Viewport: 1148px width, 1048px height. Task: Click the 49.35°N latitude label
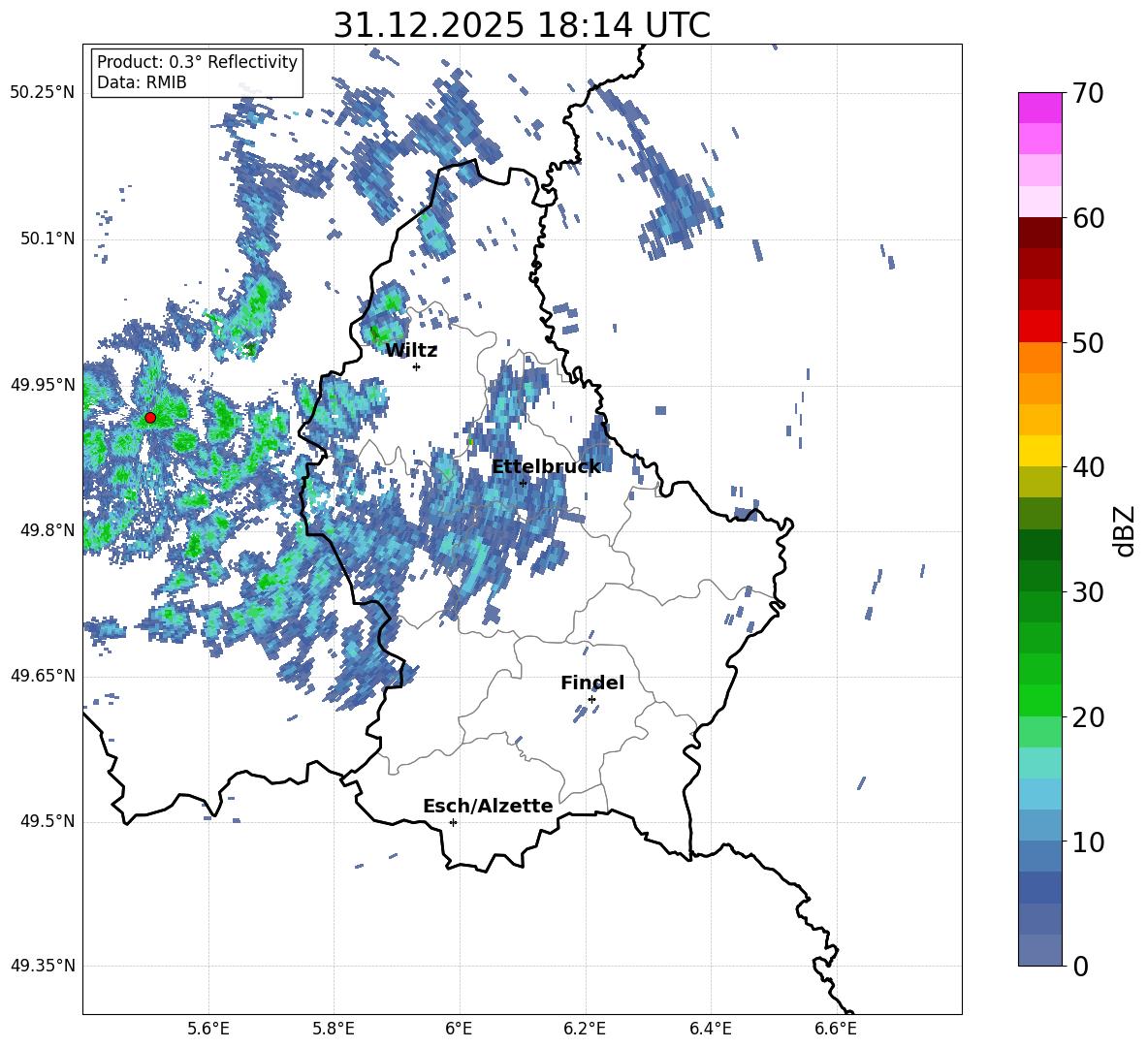(43, 966)
